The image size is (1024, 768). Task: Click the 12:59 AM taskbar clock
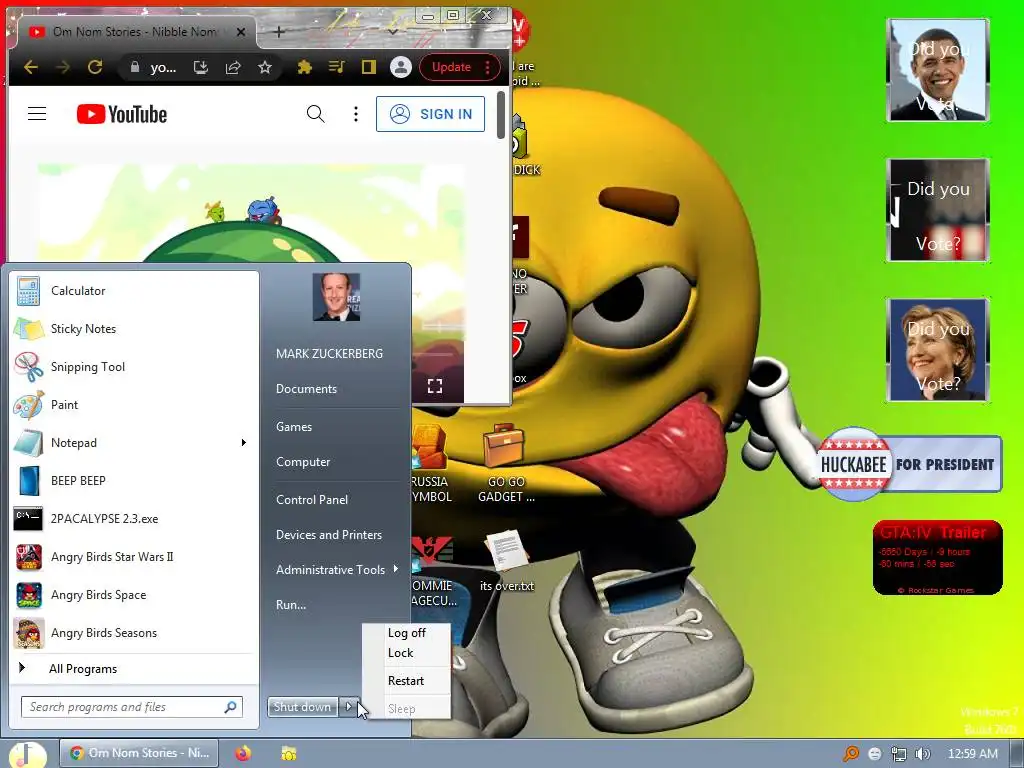(x=972, y=754)
